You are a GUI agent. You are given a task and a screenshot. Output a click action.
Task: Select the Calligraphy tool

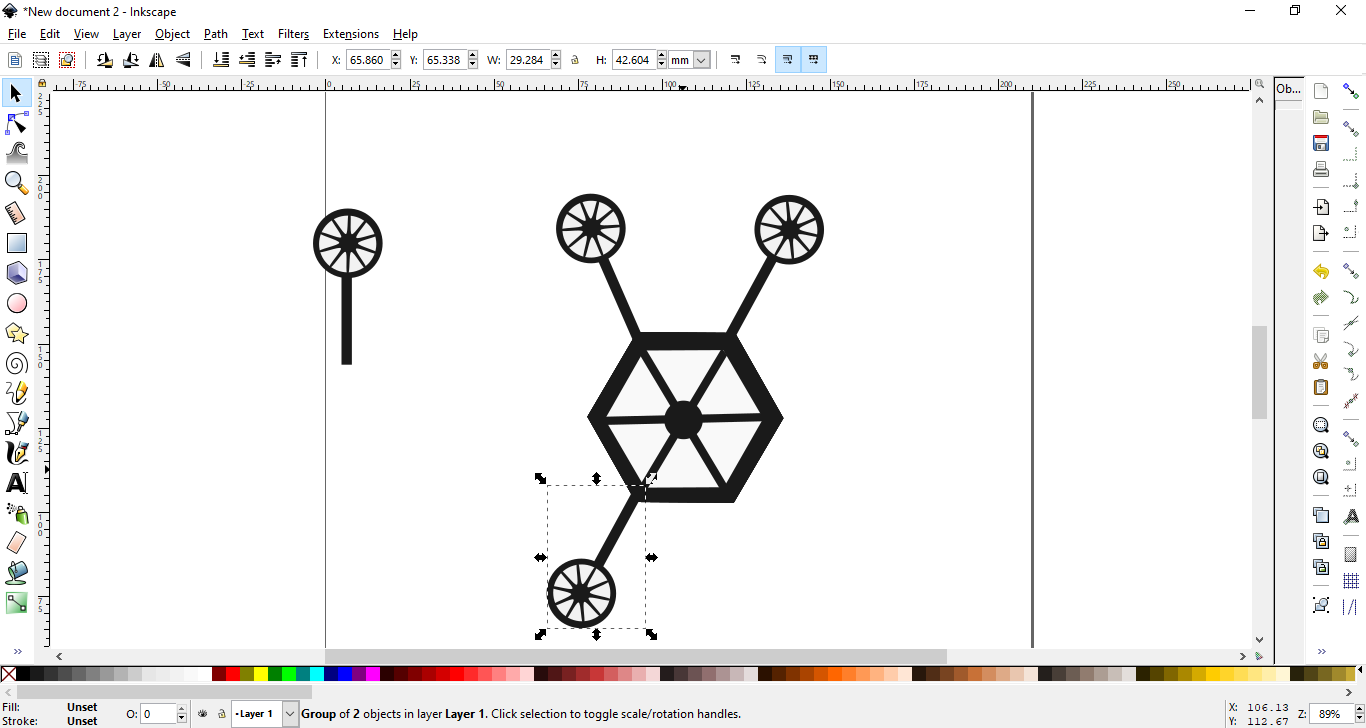(x=16, y=453)
